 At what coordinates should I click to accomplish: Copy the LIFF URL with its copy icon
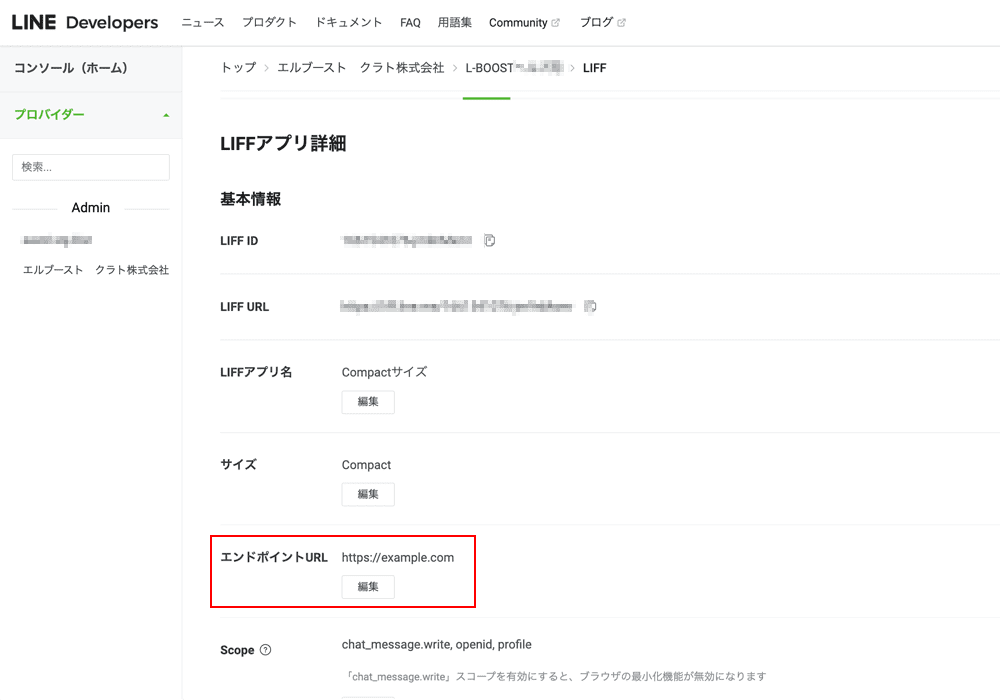[x=592, y=307]
